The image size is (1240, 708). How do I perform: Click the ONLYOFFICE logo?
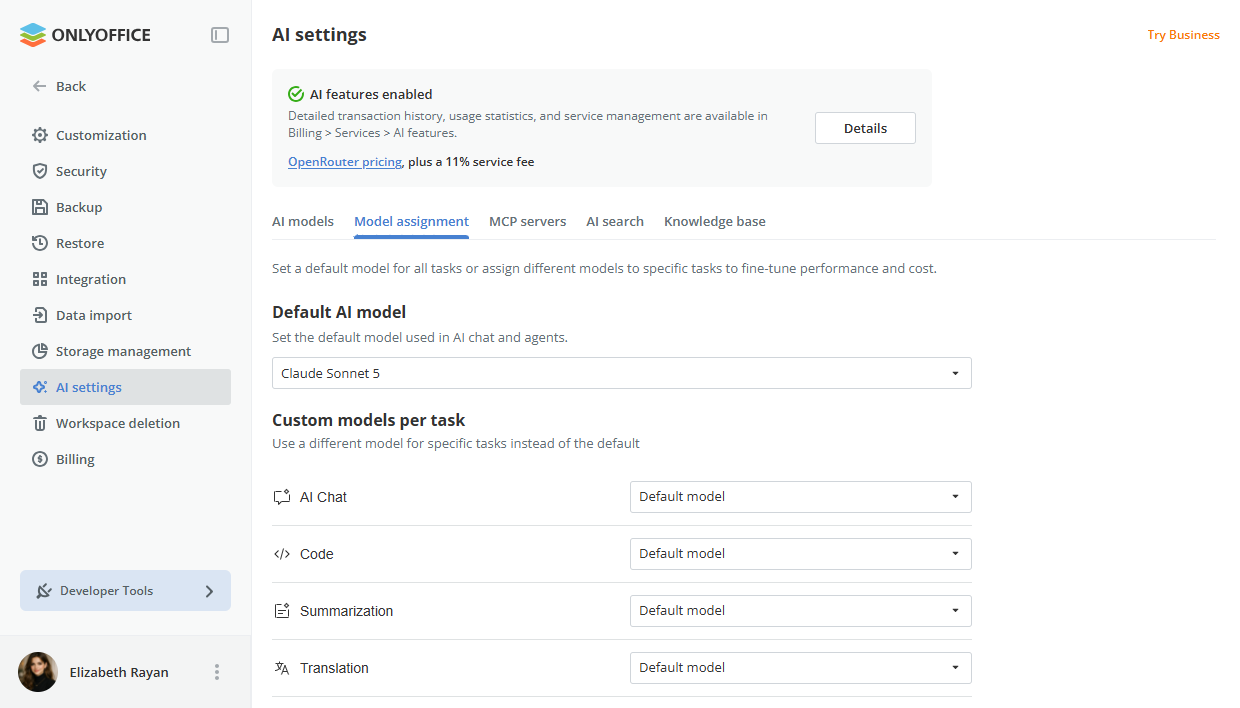click(85, 35)
